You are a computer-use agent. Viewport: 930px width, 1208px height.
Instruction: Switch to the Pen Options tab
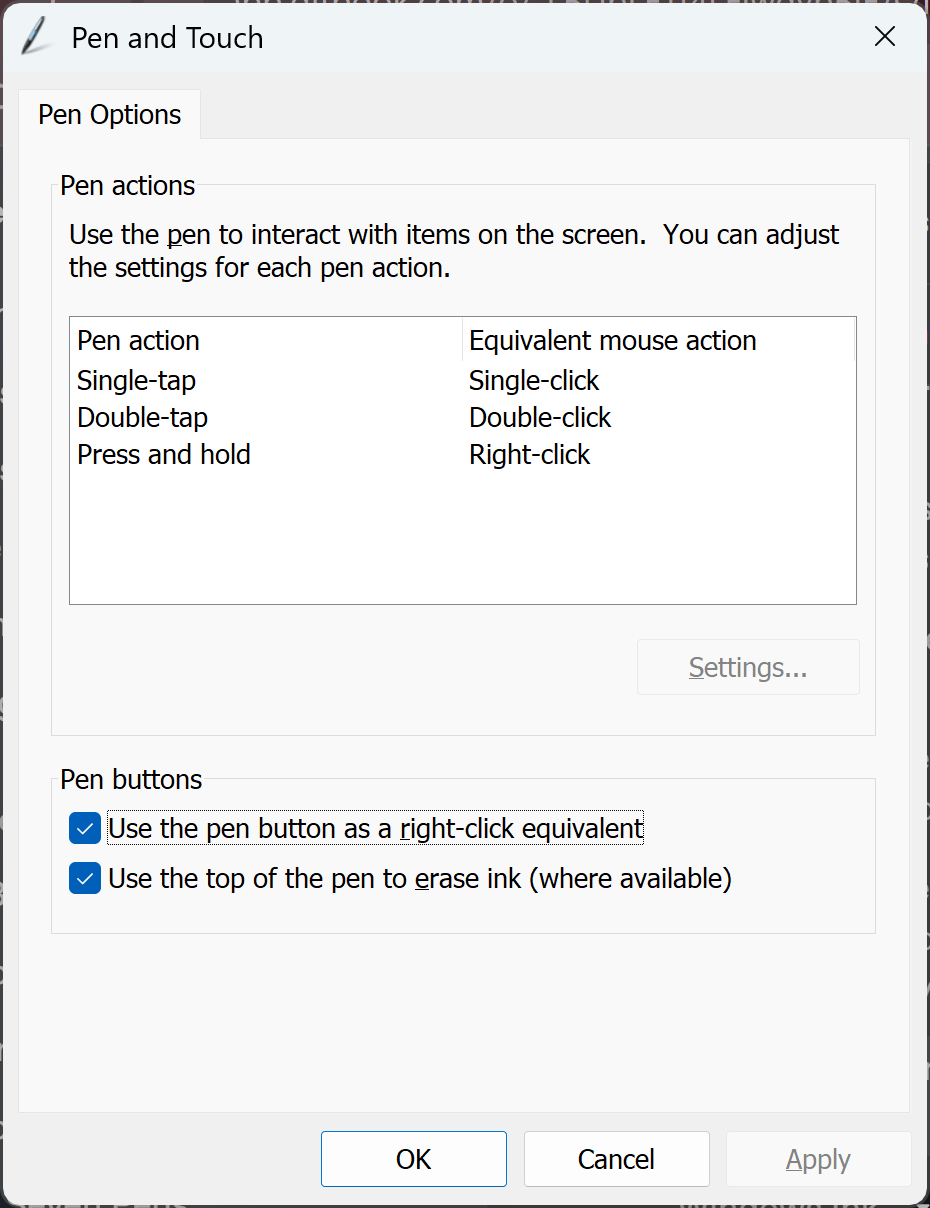(110, 115)
